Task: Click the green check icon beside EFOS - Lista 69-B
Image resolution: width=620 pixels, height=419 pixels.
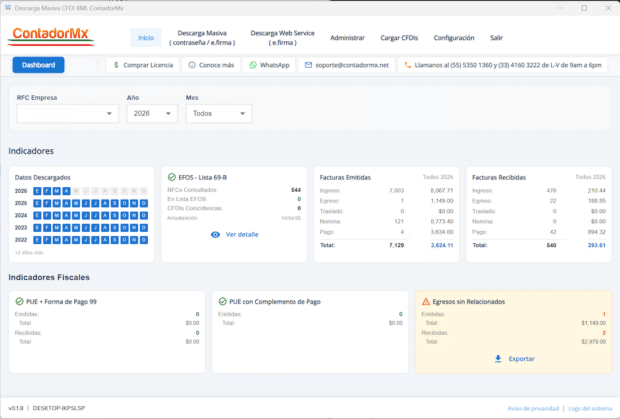Action: coord(172,177)
